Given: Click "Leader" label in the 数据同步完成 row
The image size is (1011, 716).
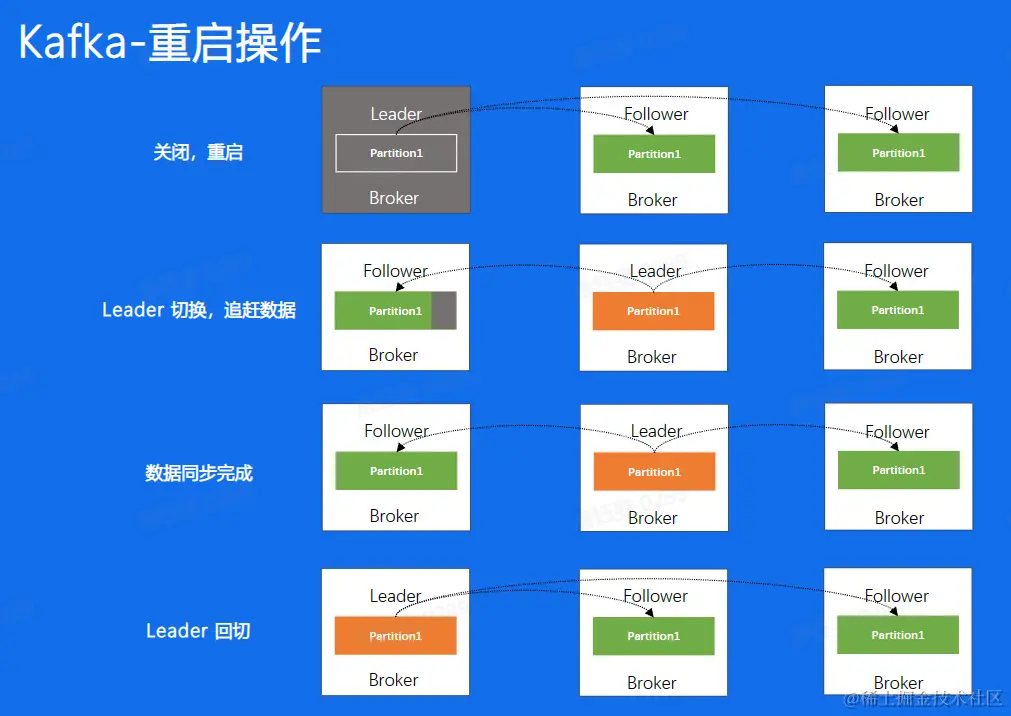Looking at the screenshot, I should click(656, 431).
